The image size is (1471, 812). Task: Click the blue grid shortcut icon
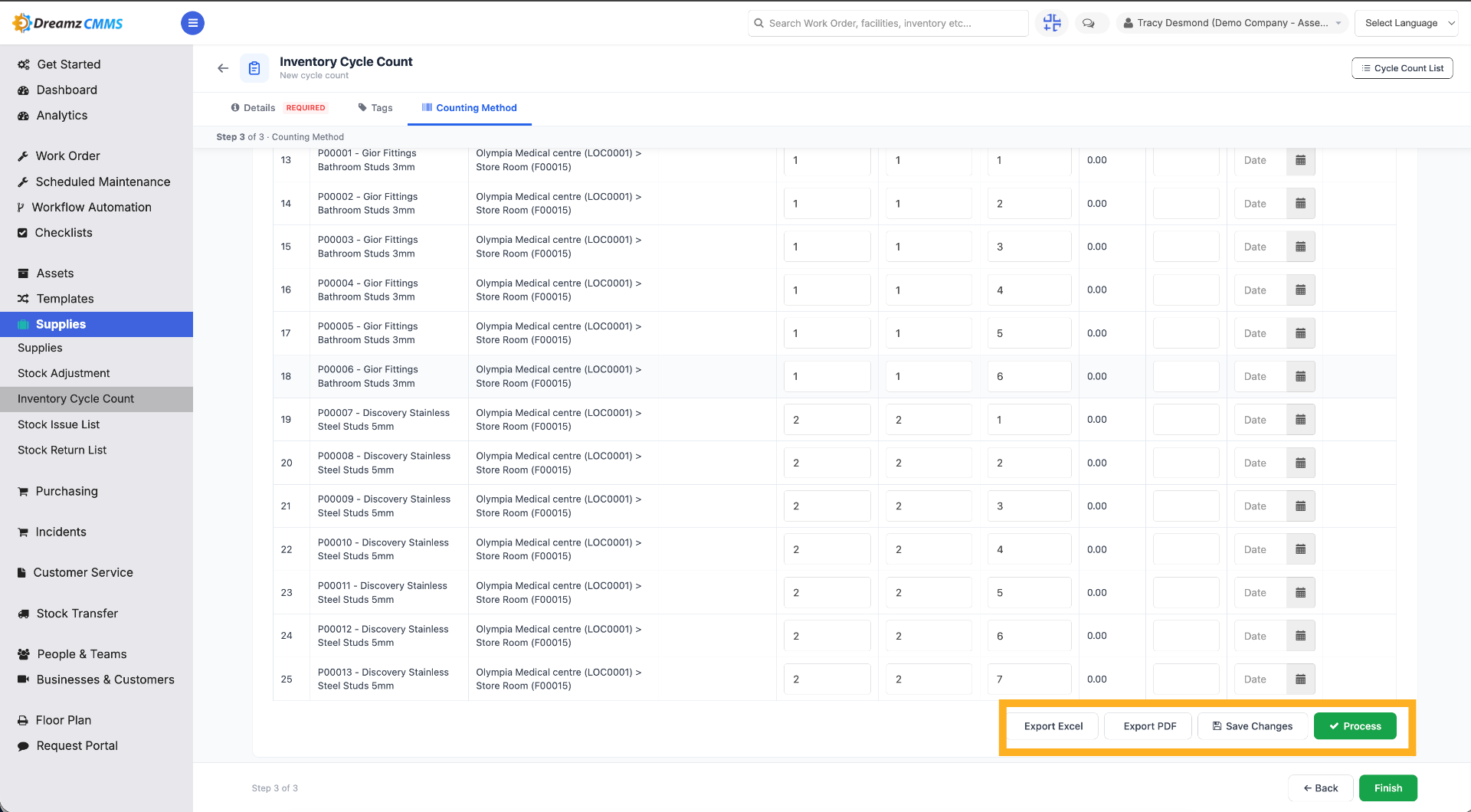click(x=1052, y=23)
